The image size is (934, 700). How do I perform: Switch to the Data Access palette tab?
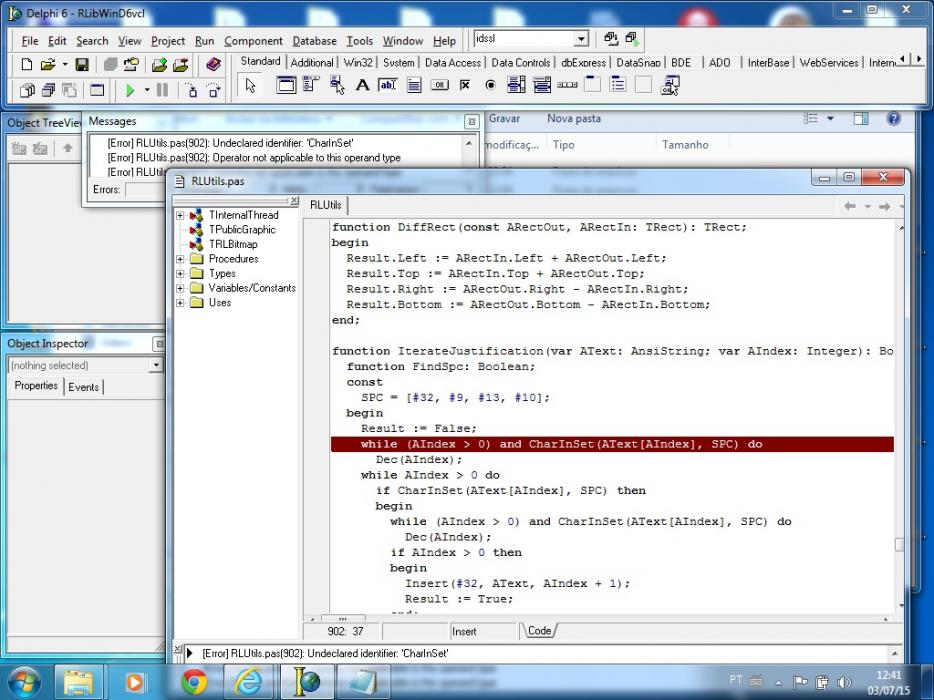(453, 63)
